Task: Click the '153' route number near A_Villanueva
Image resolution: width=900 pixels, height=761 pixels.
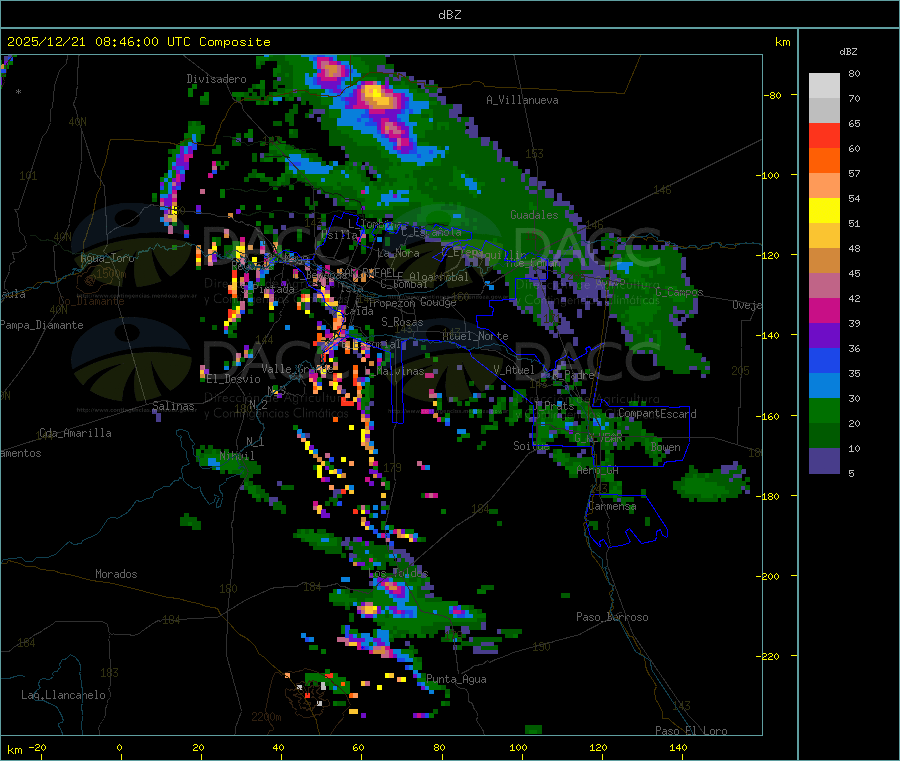Action: coord(534,154)
